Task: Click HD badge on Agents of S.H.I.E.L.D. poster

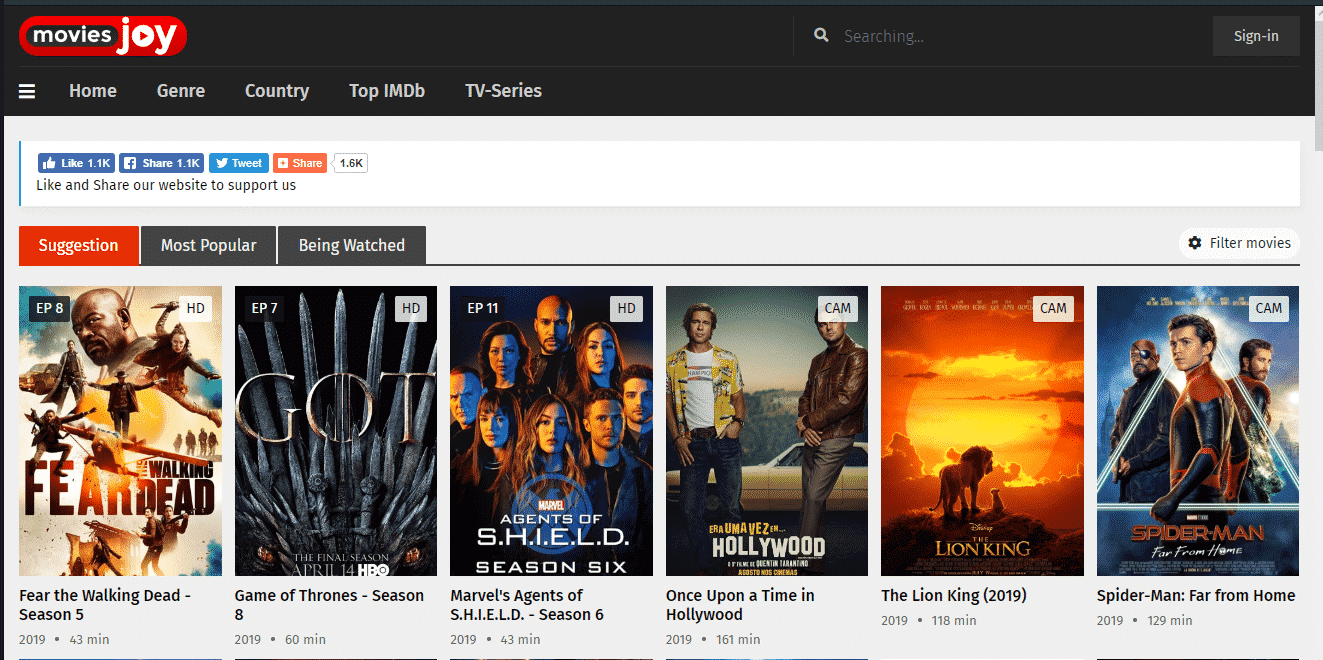Action: pyautogui.click(x=627, y=308)
